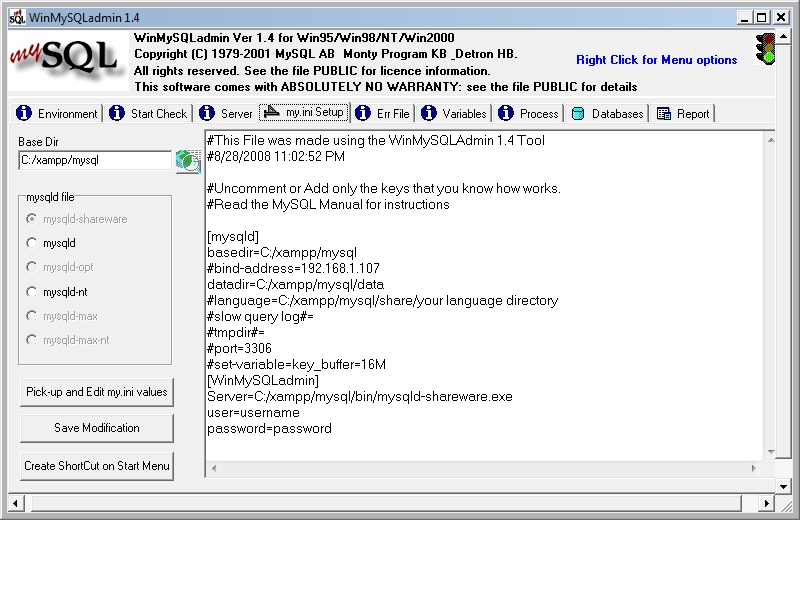800x600 pixels.
Task: Open the Process tab
Action: click(529, 113)
